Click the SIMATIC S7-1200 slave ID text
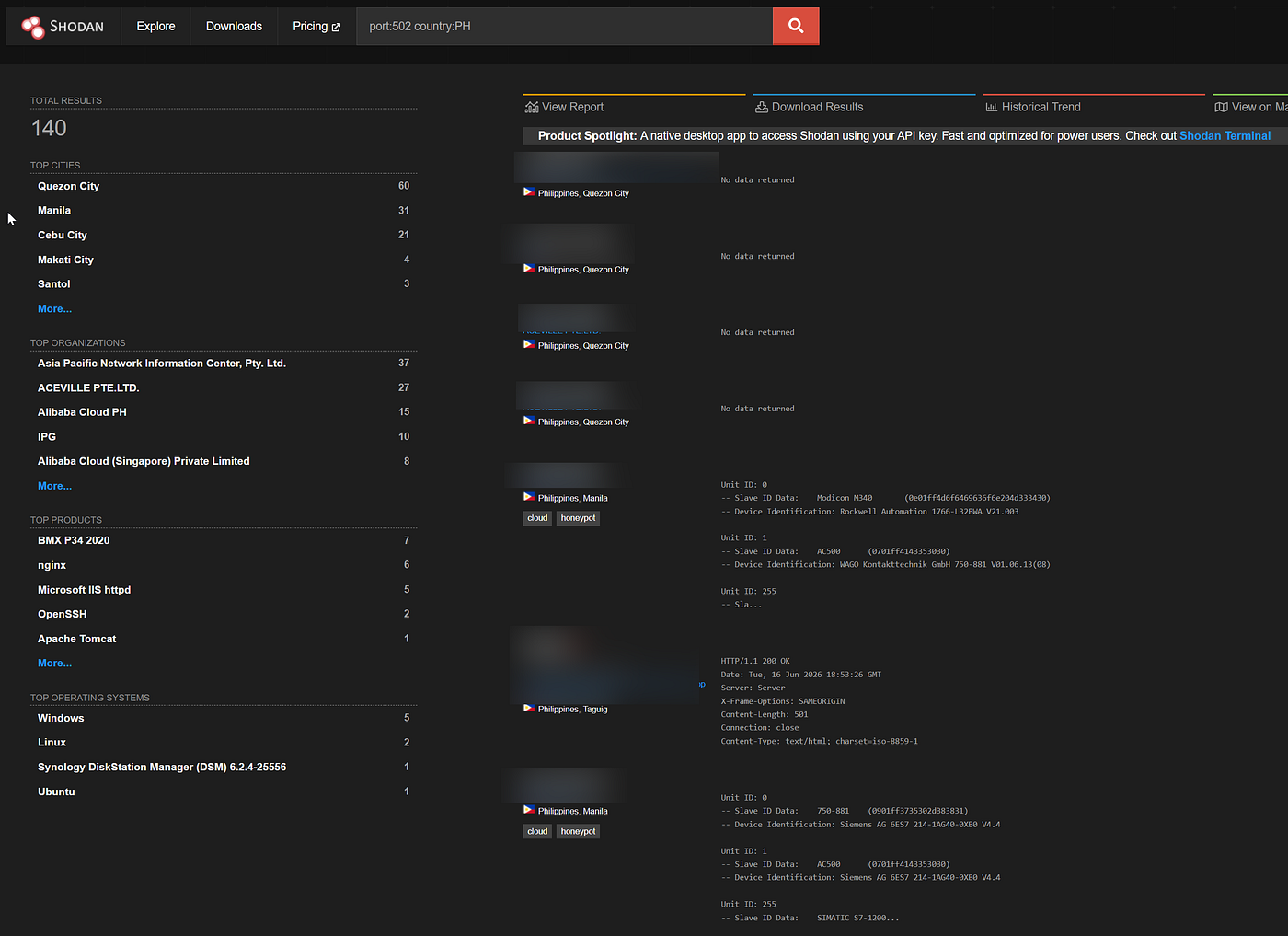Screen dimensions: 1288x936 coord(857,918)
